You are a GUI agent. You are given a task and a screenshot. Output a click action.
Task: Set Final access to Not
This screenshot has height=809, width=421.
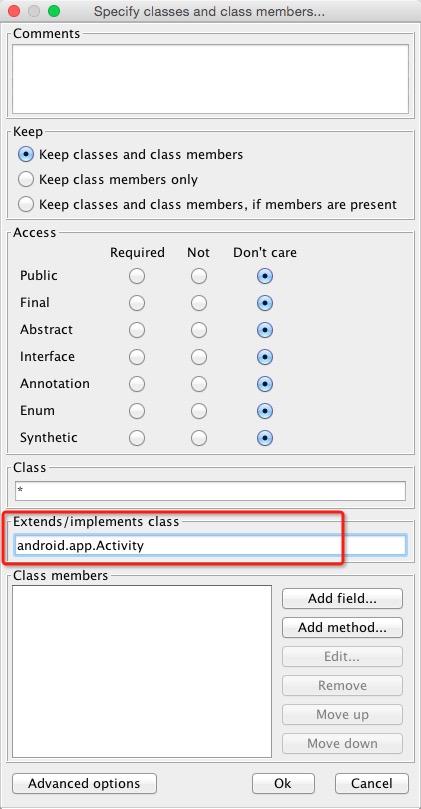[199, 303]
